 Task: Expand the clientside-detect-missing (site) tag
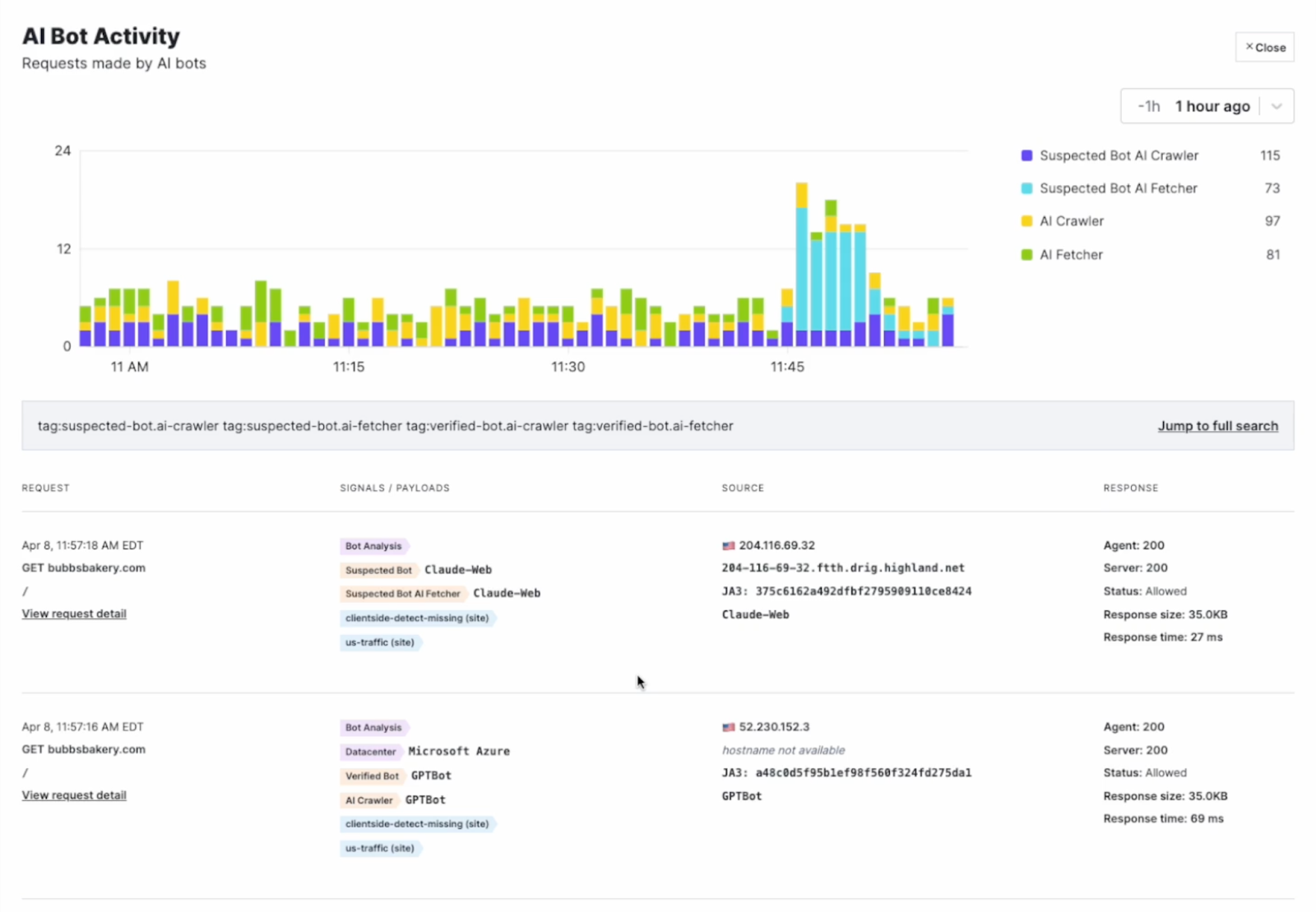point(418,618)
